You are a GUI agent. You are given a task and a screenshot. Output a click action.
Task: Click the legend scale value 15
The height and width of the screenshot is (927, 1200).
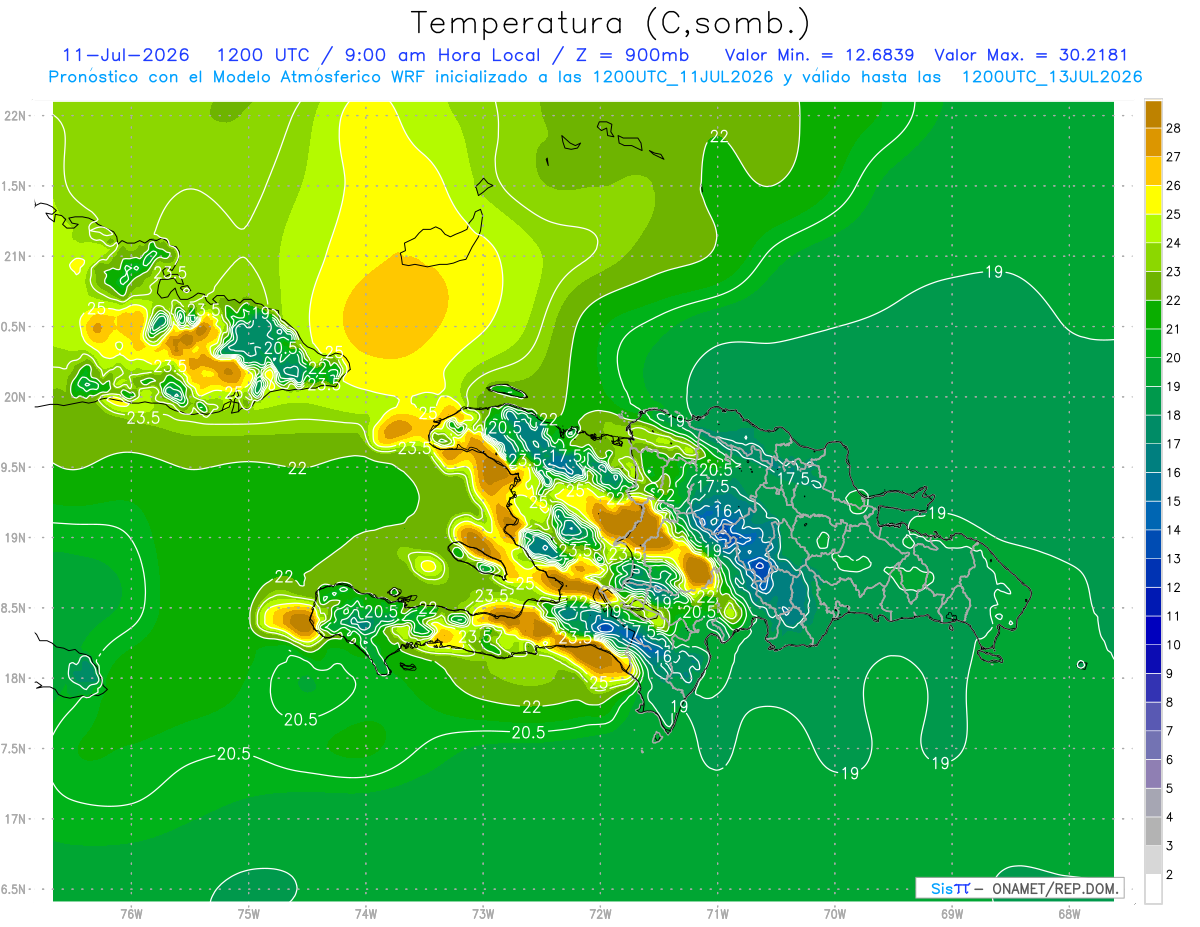click(1174, 501)
